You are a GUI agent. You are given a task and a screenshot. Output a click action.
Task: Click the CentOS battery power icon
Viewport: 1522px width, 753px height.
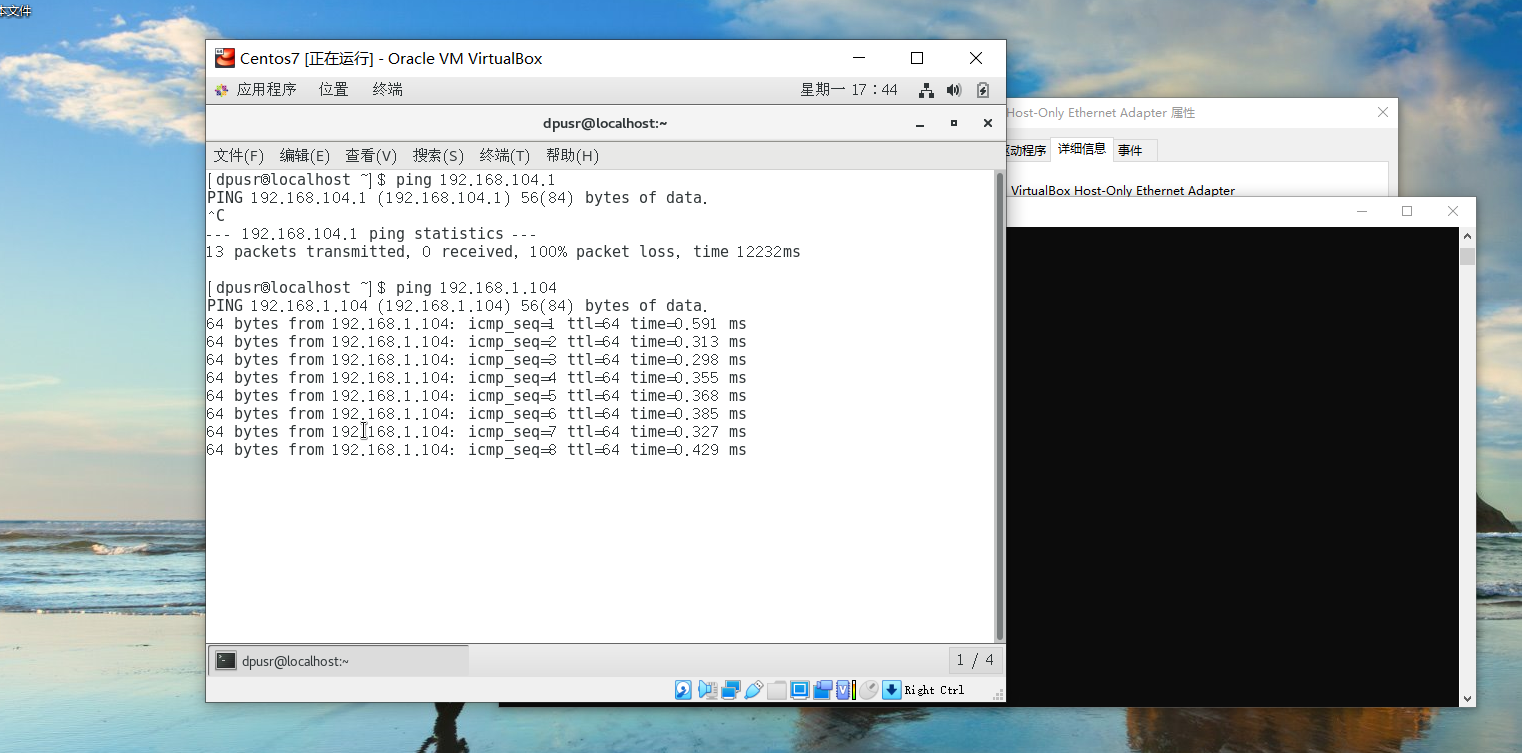click(983, 90)
